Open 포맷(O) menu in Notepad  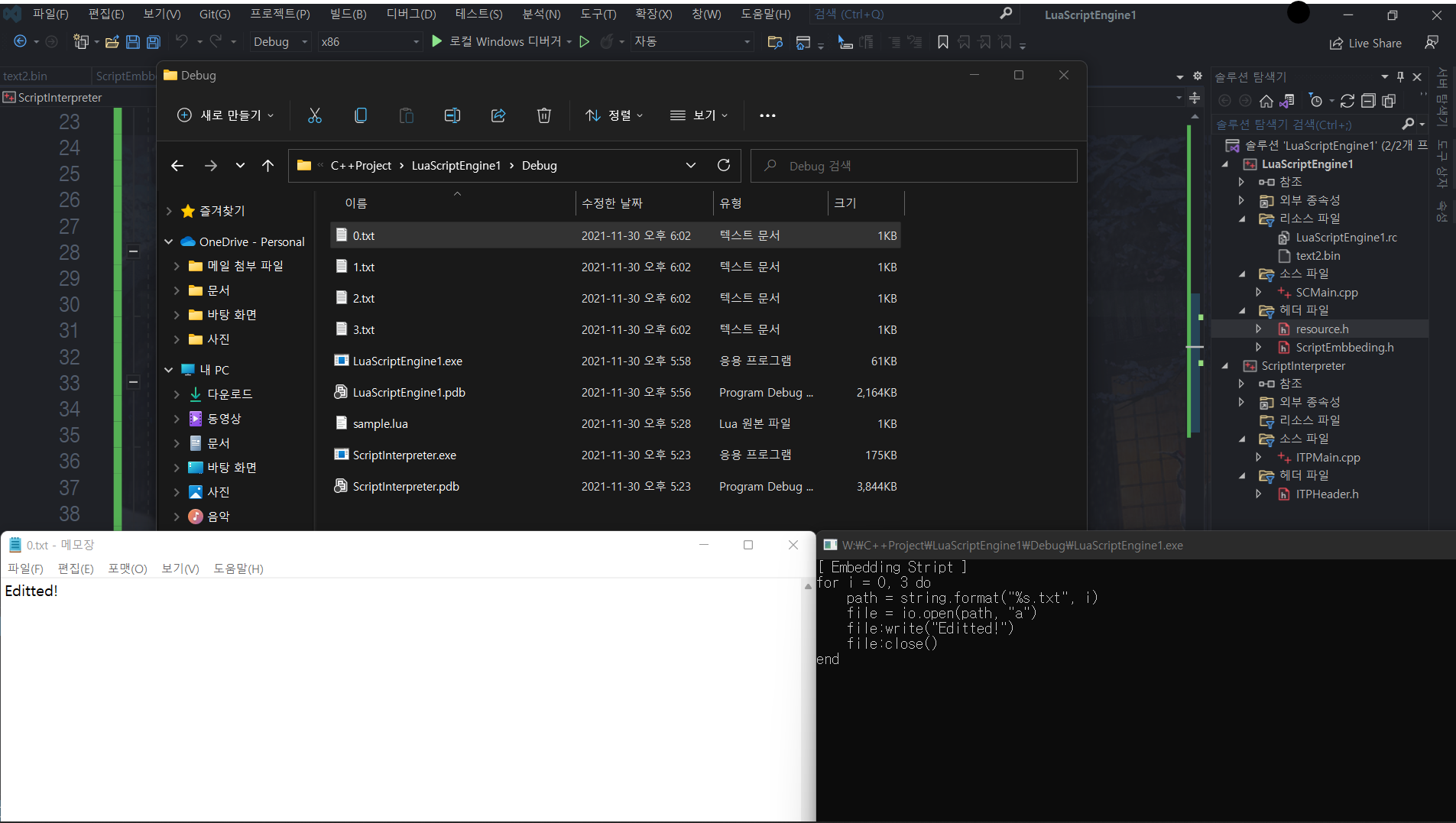point(128,569)
